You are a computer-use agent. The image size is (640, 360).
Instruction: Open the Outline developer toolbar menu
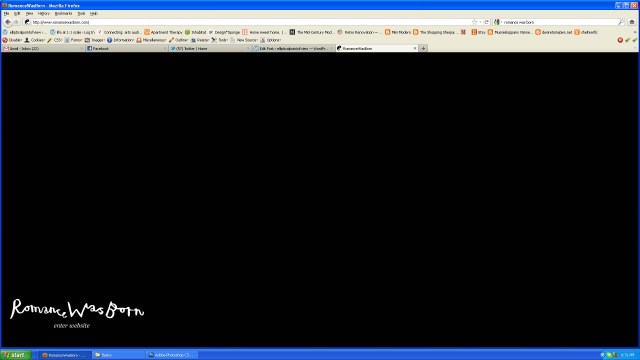(179, 40)
